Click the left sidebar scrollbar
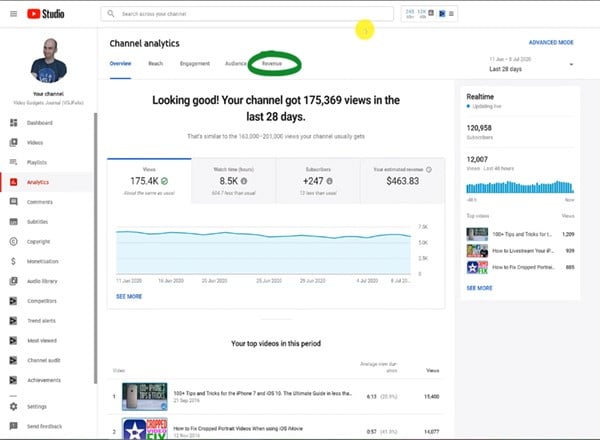Viewport: 600px width, 440px height. pos(95,248)
